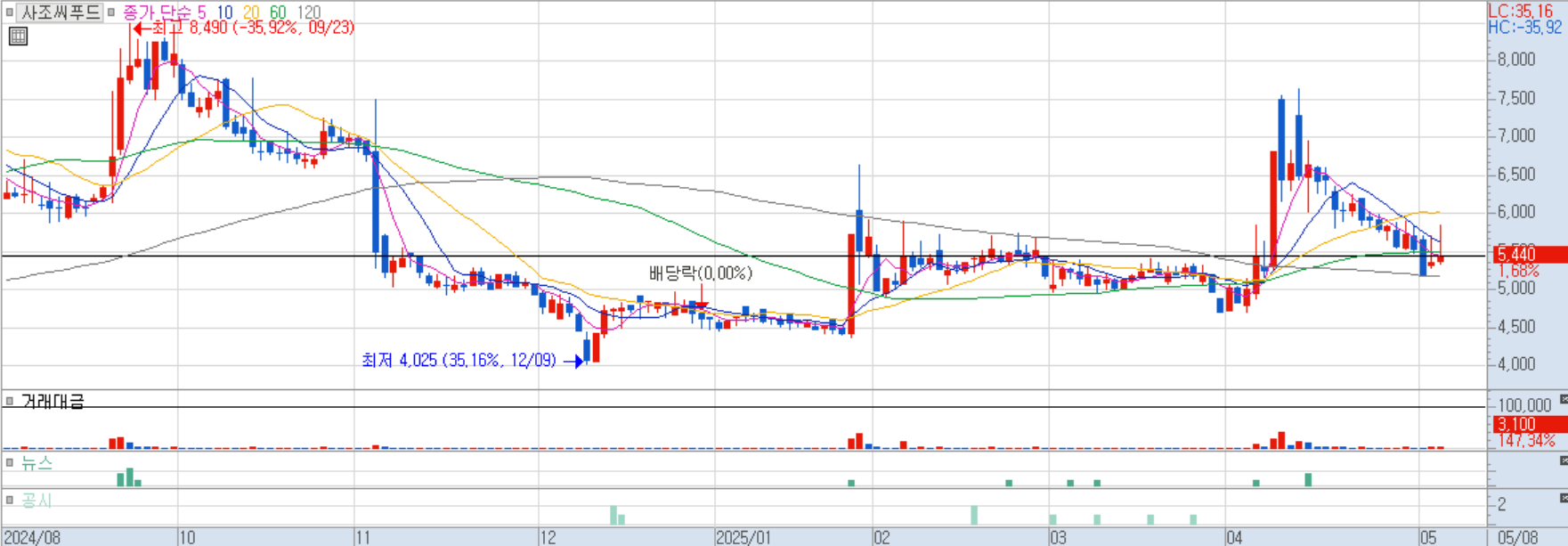The height and width of the screenshot is (546, 1568).
Task: Close the 뉴스 panel with its X icon
Action: pos(1563,460)
